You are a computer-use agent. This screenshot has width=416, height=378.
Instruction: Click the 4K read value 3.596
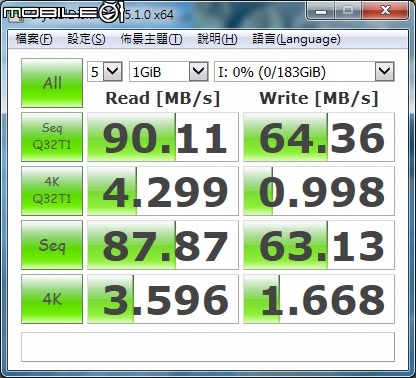(x=163, y=299)
